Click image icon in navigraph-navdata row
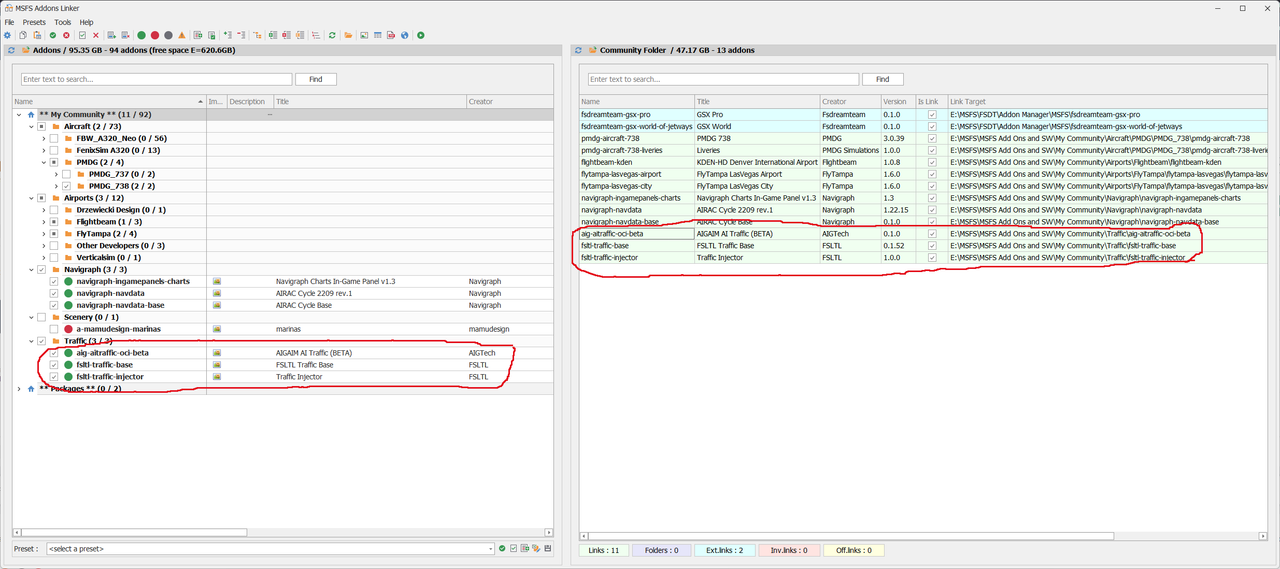The width and height of the screenshot is (1280, 569). [216, 293]
